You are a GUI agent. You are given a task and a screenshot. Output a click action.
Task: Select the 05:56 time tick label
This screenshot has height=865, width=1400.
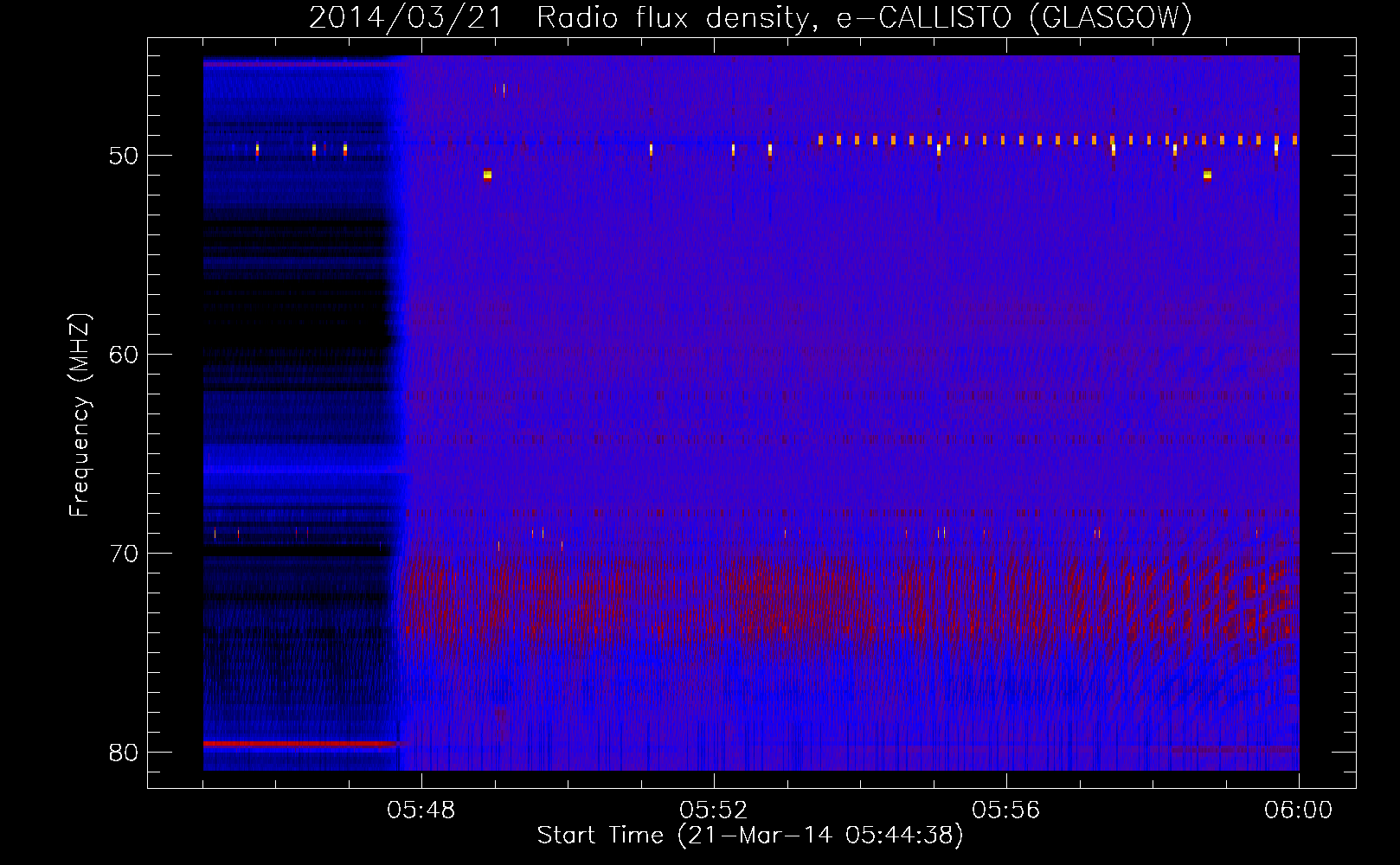coord(1006,811)
